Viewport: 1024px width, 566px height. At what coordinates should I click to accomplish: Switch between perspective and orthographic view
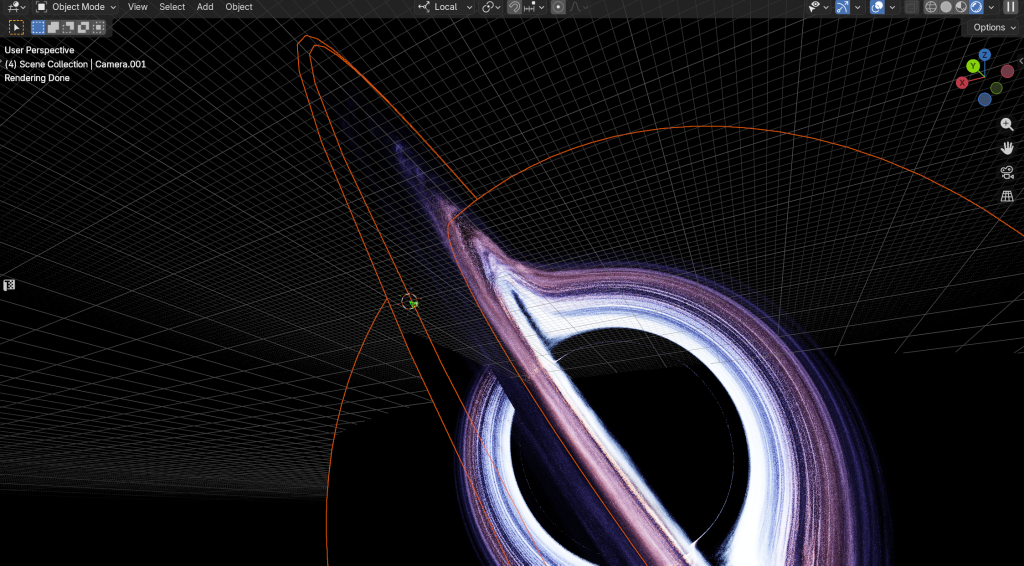tap(1007, 196)
